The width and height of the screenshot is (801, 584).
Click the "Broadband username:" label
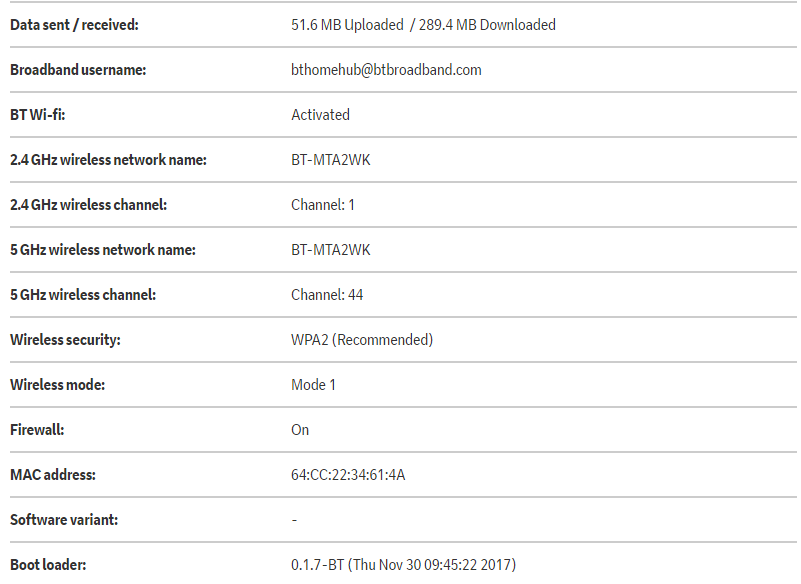pyautogui.click(x=78, y=70)
